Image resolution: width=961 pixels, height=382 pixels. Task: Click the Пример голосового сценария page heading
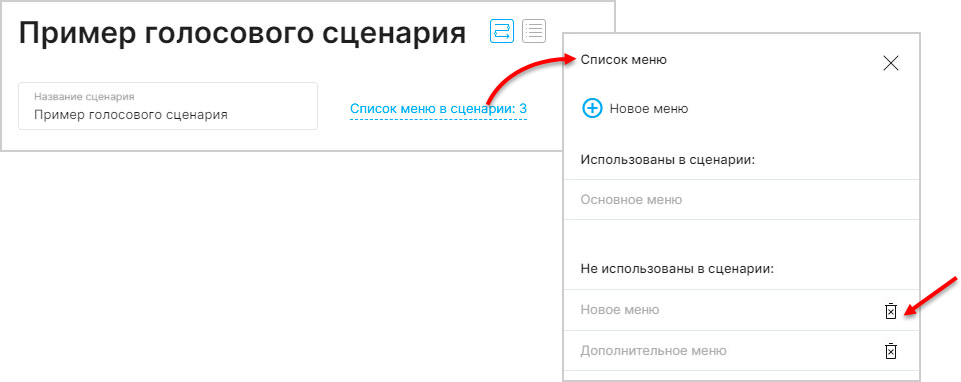click(x=242, y=32)
